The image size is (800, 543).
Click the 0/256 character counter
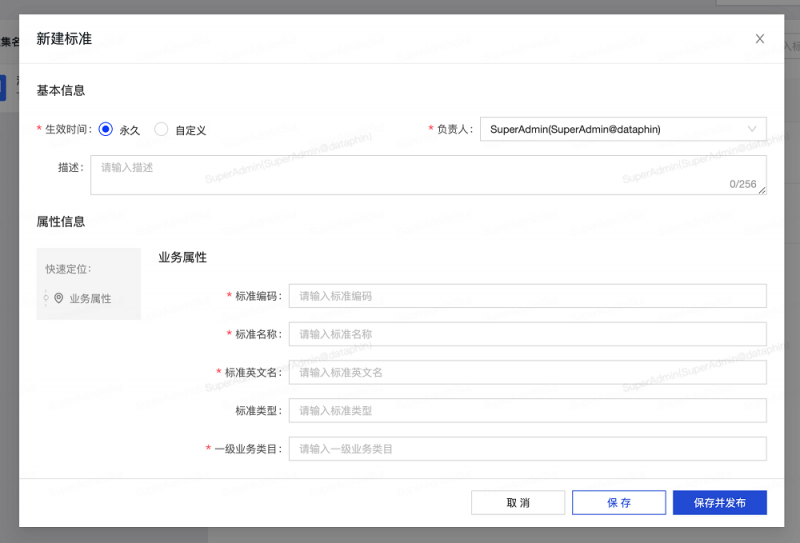click(x=742, y=184)
